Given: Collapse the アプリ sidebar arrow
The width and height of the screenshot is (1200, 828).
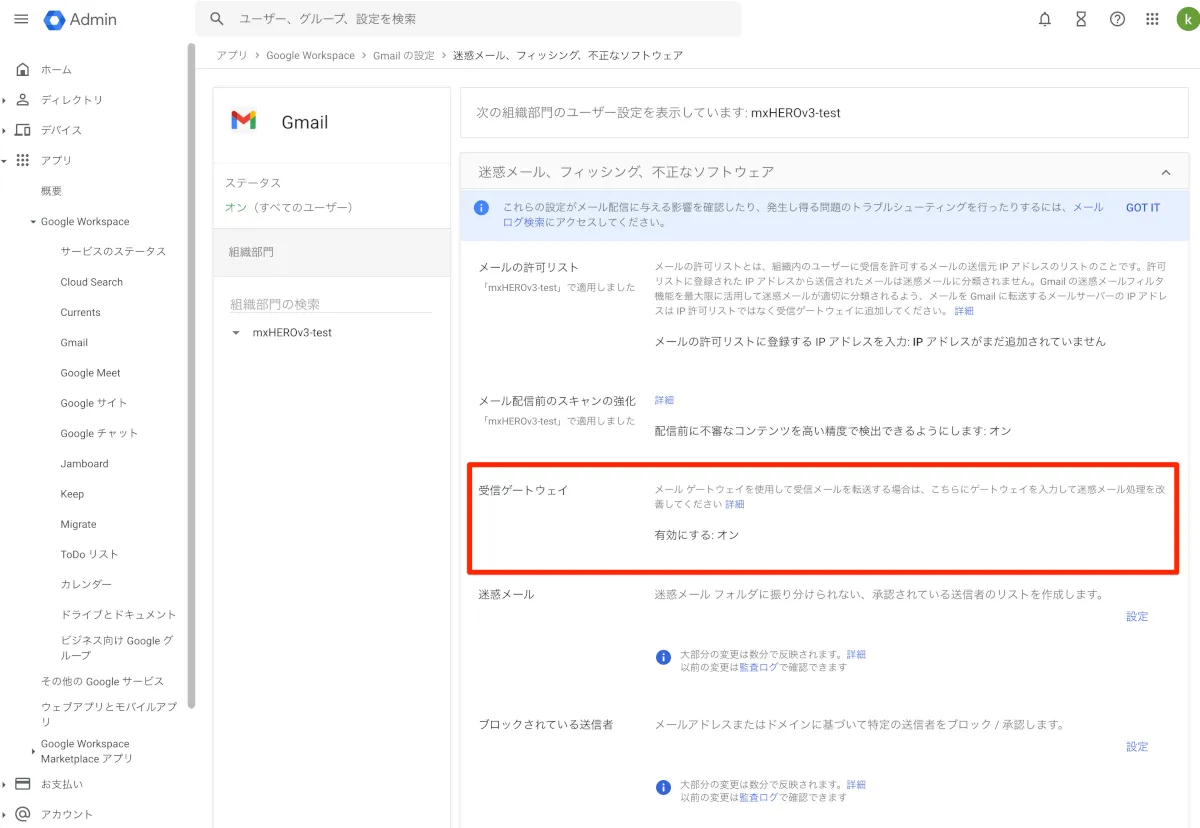Looking at the screenshot, I should click(5, 160).
